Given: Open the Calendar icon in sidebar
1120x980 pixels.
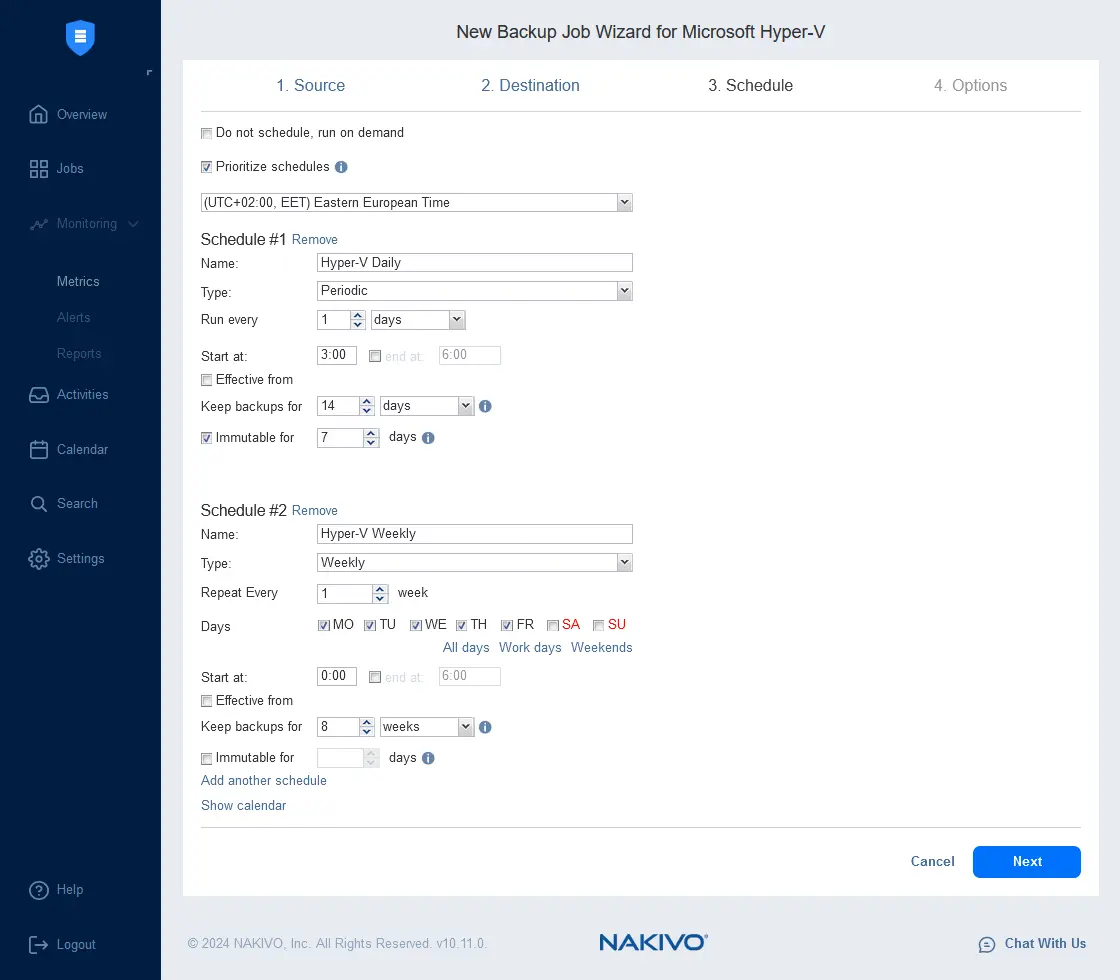Looking at the screenshot, I should [39, 449].
